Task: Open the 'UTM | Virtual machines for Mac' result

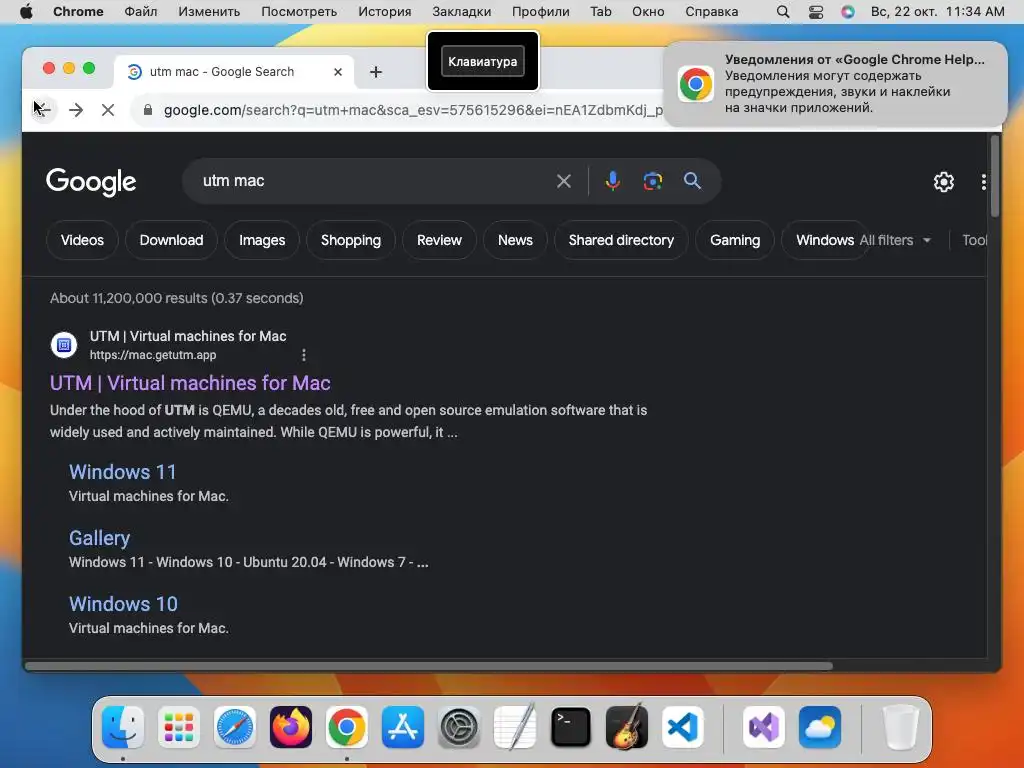Action: pos(190,383)
